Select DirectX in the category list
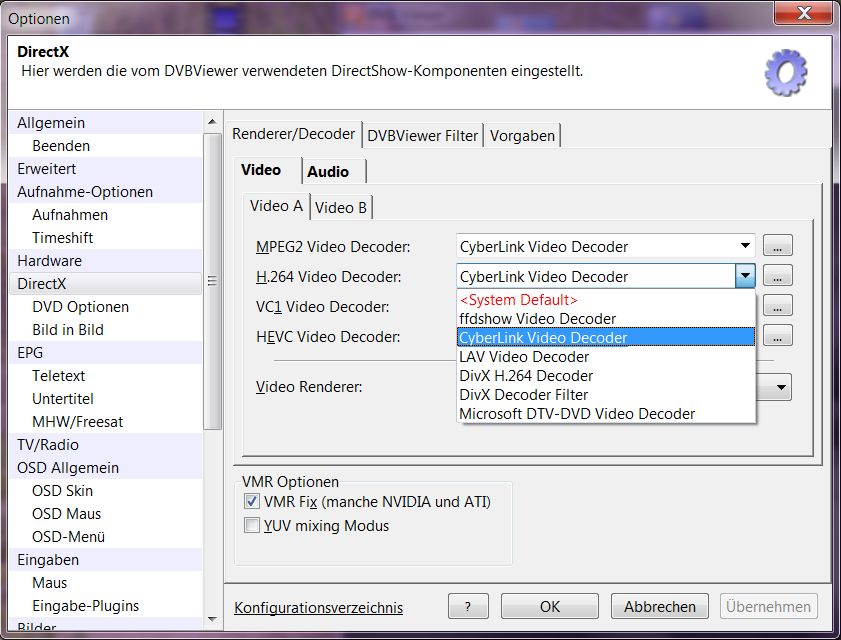 [106, 284]
